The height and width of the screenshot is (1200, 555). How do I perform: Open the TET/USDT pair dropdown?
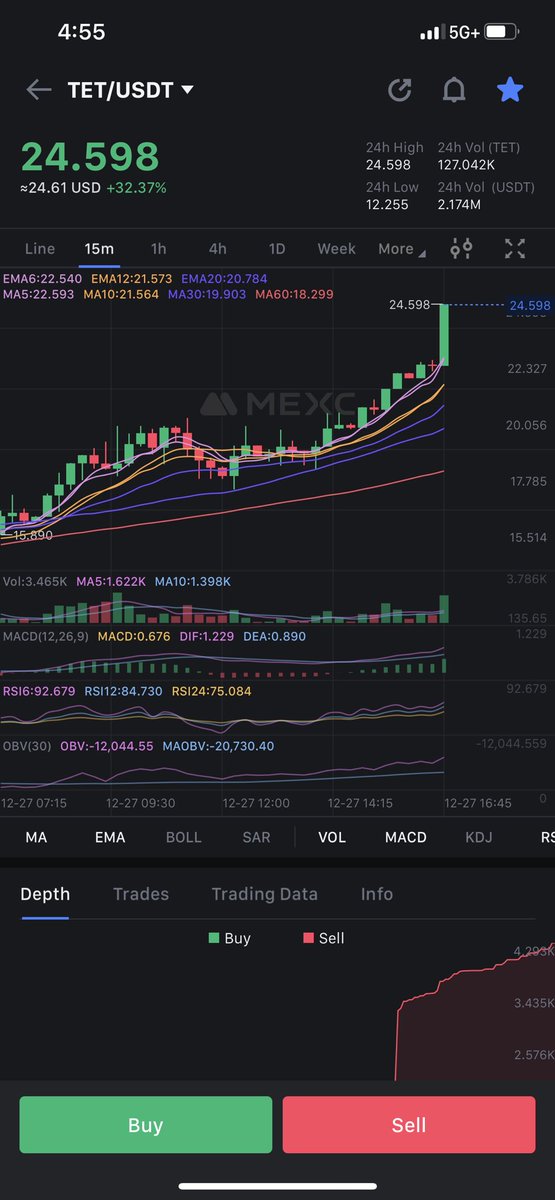[130, 90]
